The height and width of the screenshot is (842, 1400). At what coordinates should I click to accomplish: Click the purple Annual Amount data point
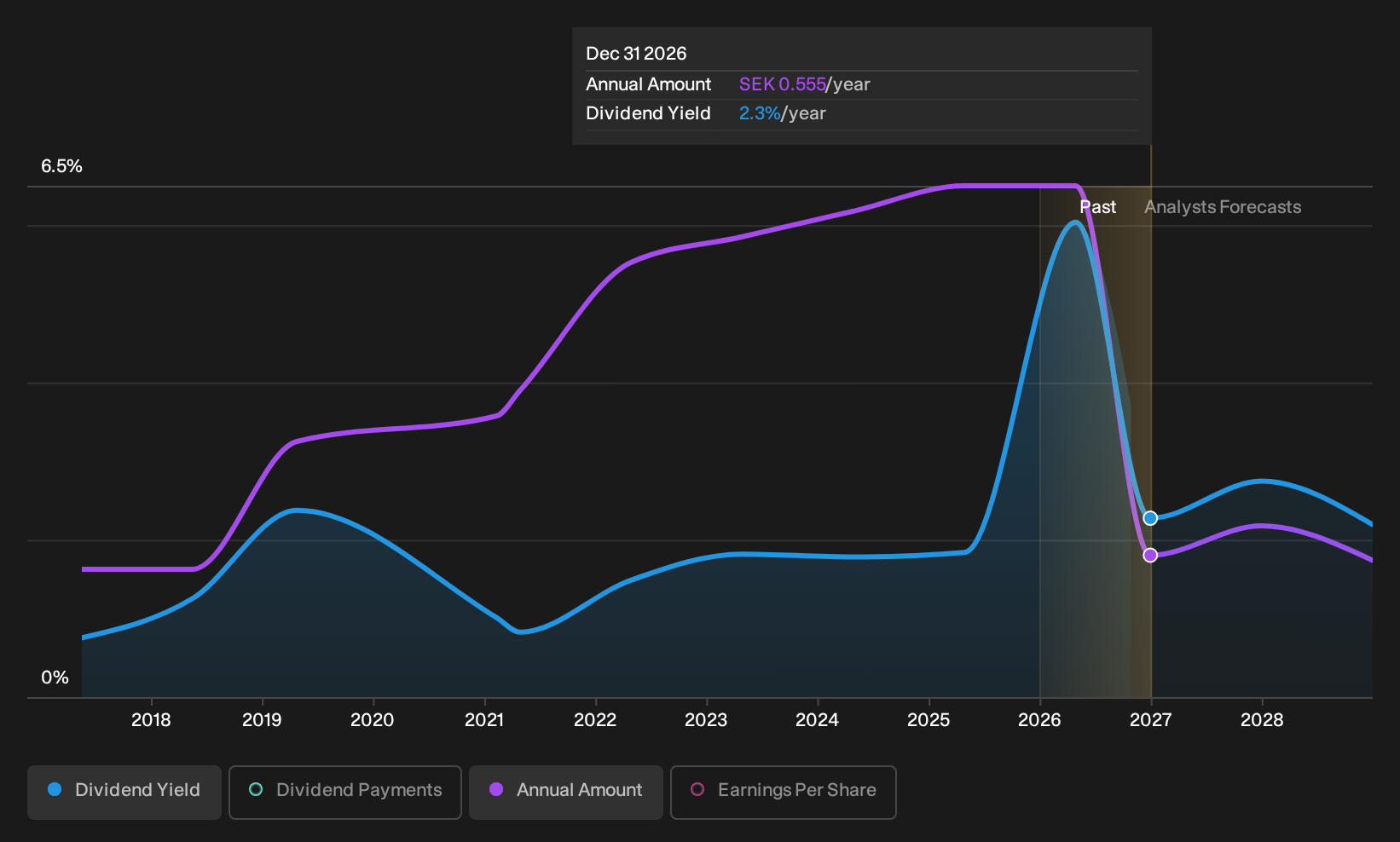click(1150, 555)
